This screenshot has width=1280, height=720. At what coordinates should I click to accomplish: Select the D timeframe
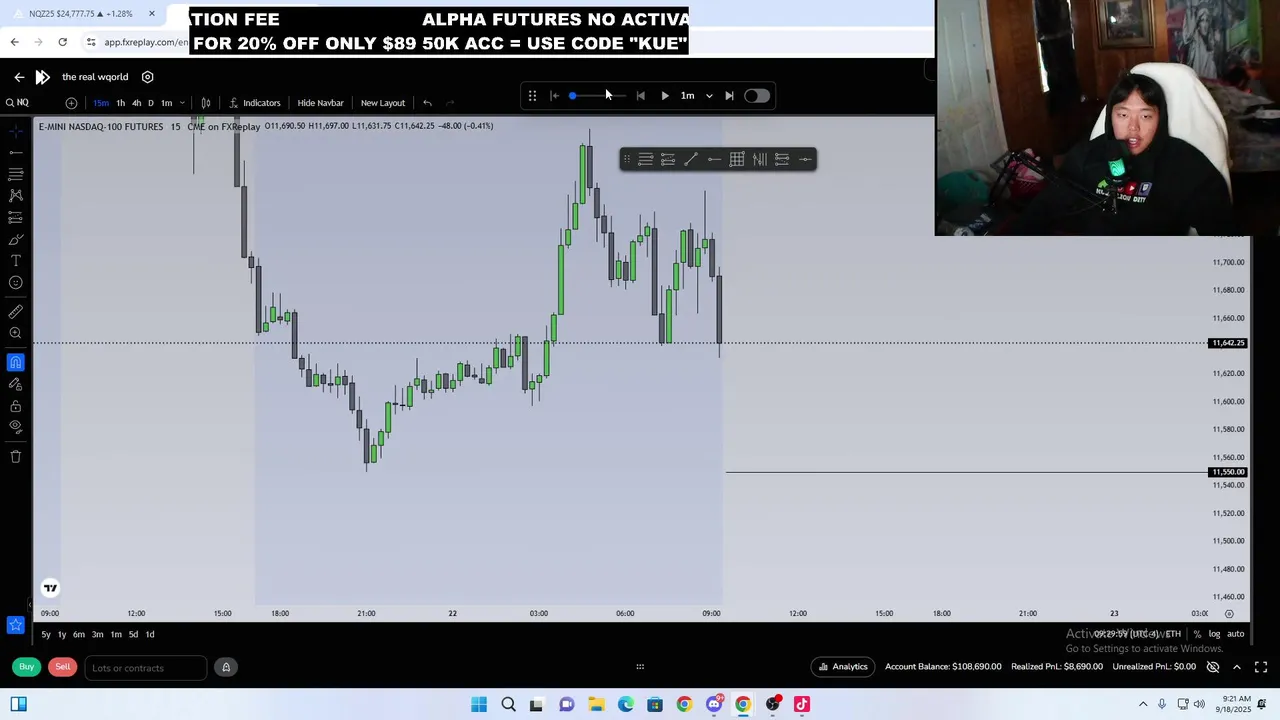point(151,103)
